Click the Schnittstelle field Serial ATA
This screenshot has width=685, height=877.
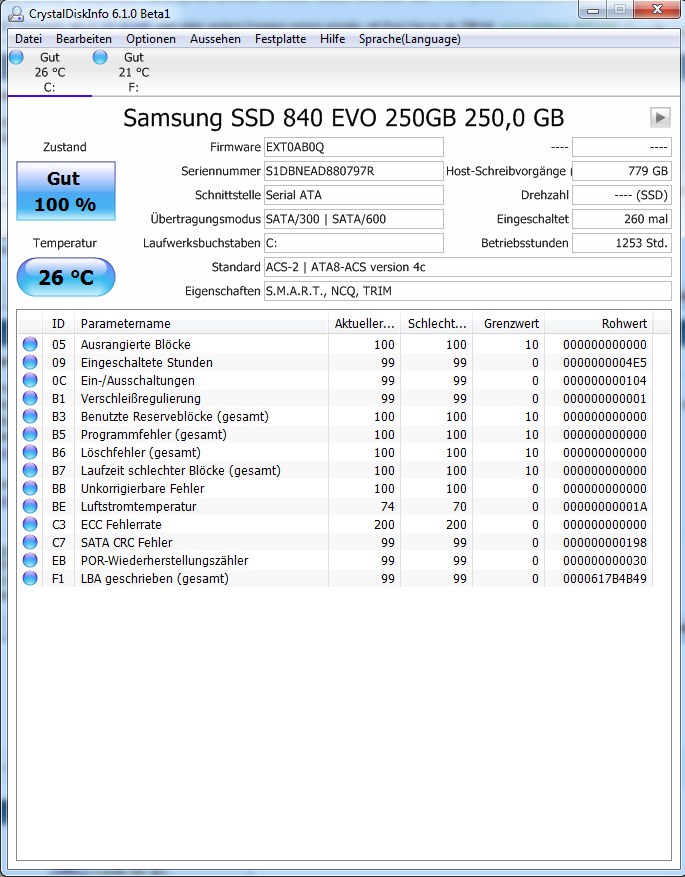click(x=353, y=195)
